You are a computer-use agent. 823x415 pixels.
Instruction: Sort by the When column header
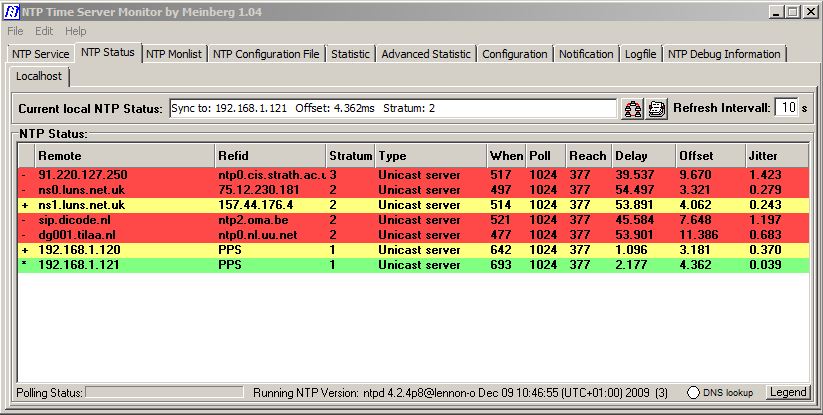[506, 156]
